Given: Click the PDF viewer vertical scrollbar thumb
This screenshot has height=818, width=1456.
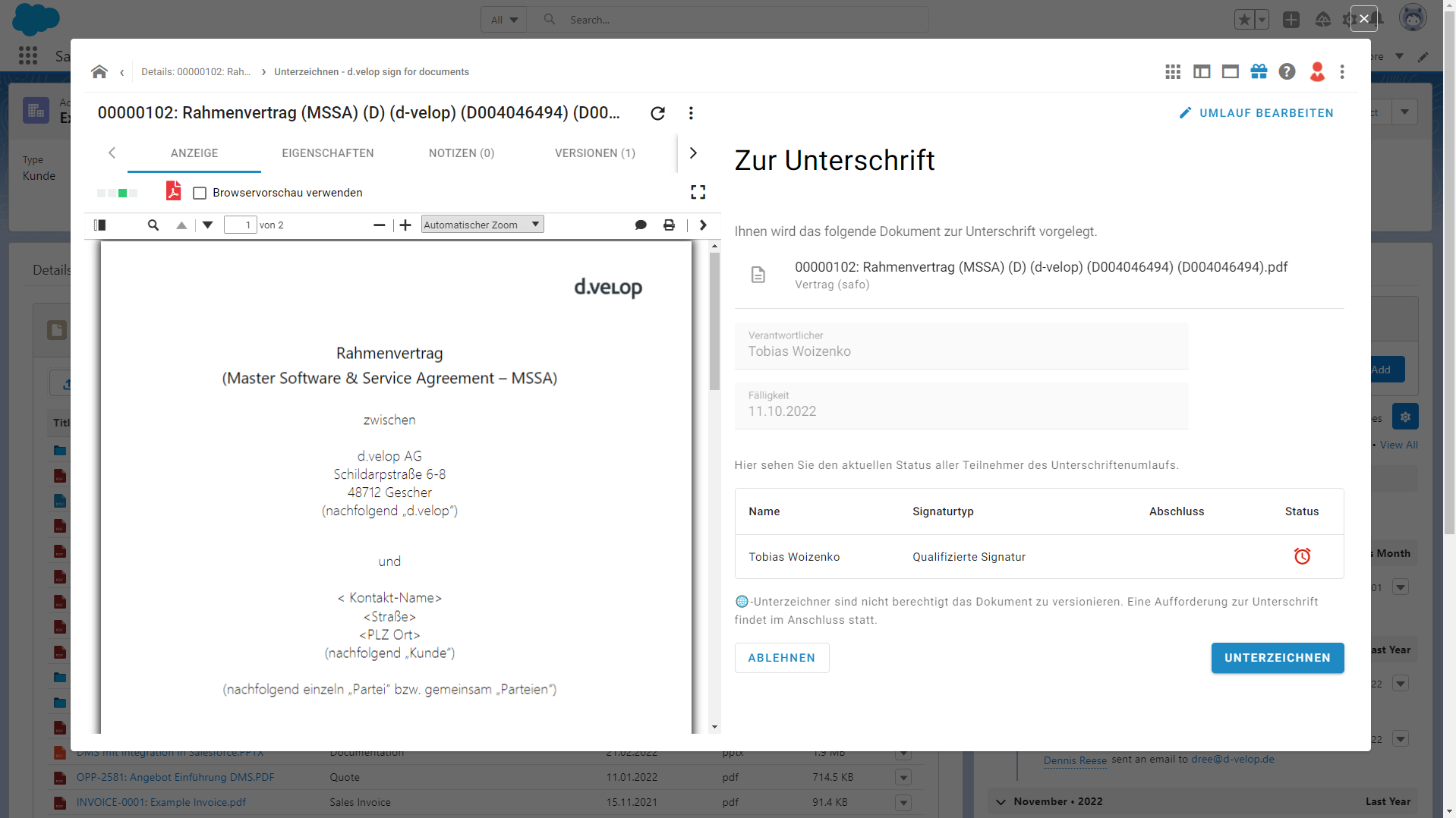Looking at the screenshot, I should point(714,322).
